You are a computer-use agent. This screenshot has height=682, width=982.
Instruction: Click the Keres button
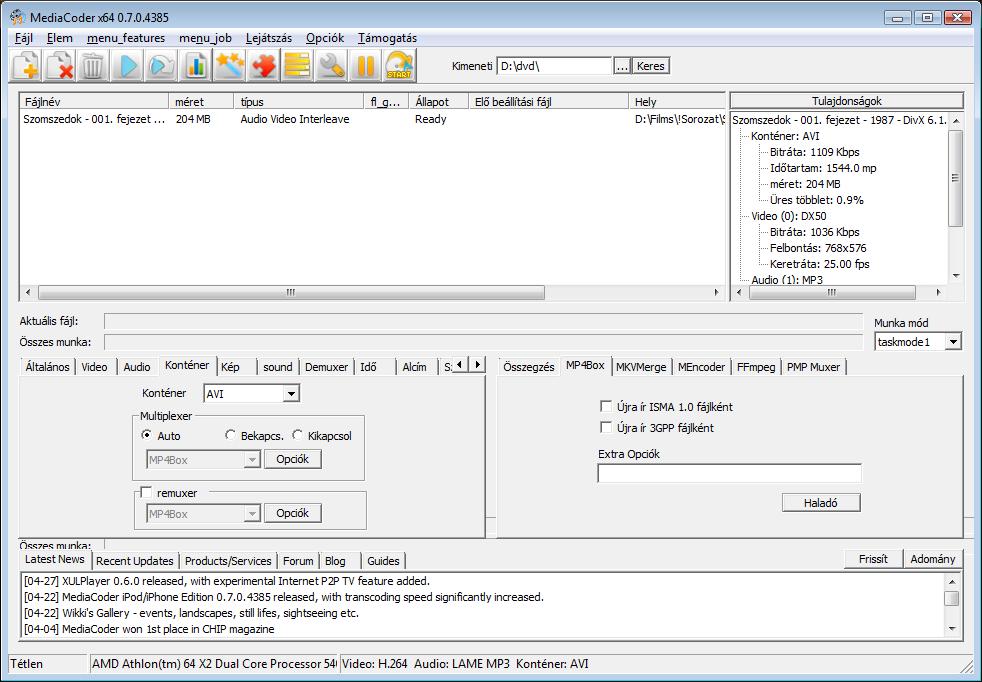[x=651, y=66]
